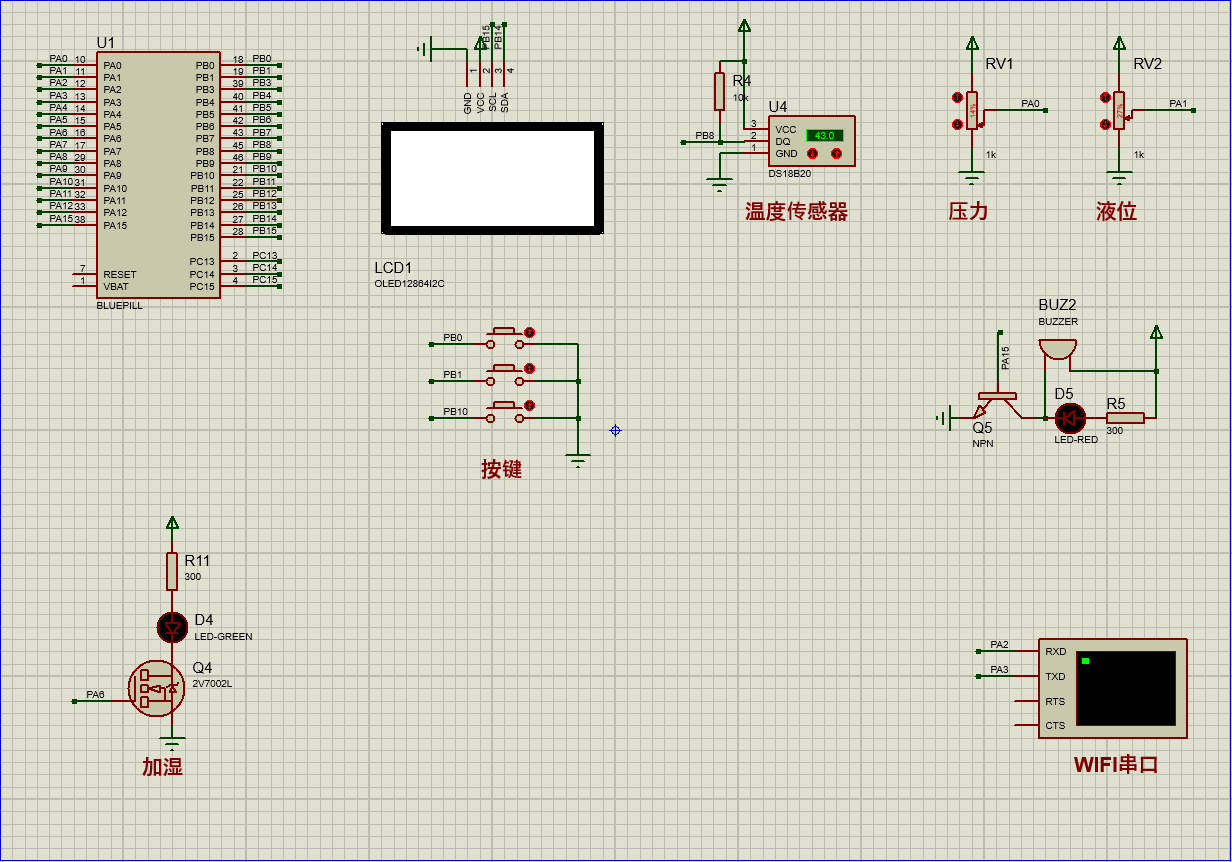Click the push button switch on PB0 line
This screenshot has width=1232, height=862.
point(505,338)
